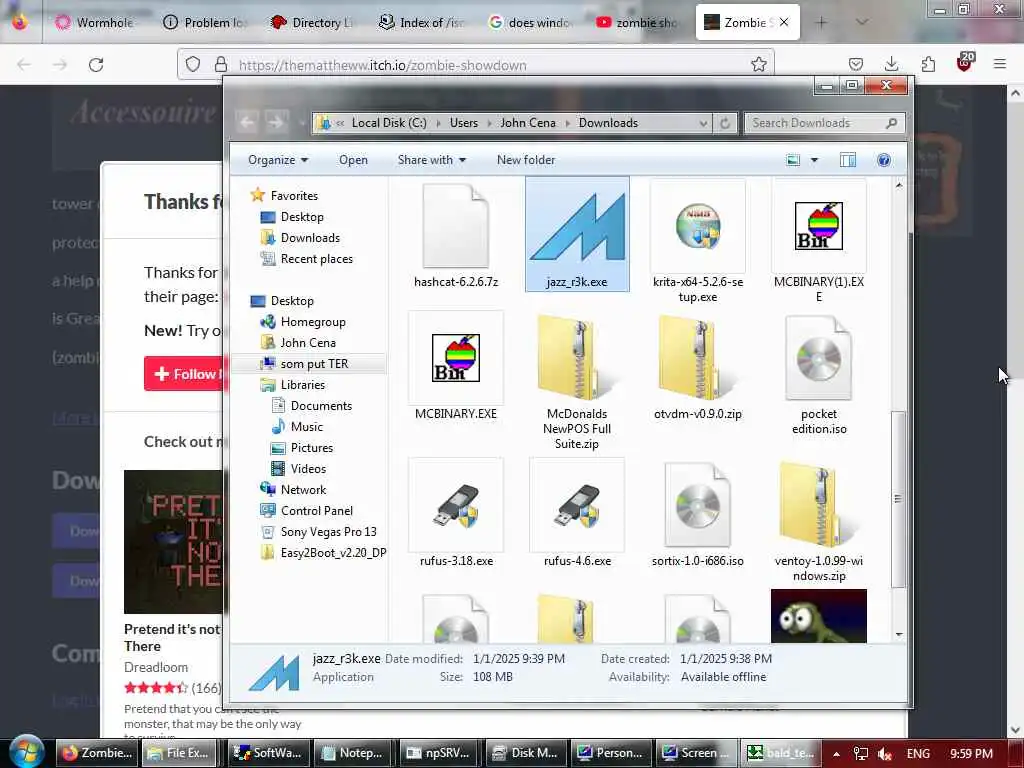Open the Pictures library

pos(312,447)
